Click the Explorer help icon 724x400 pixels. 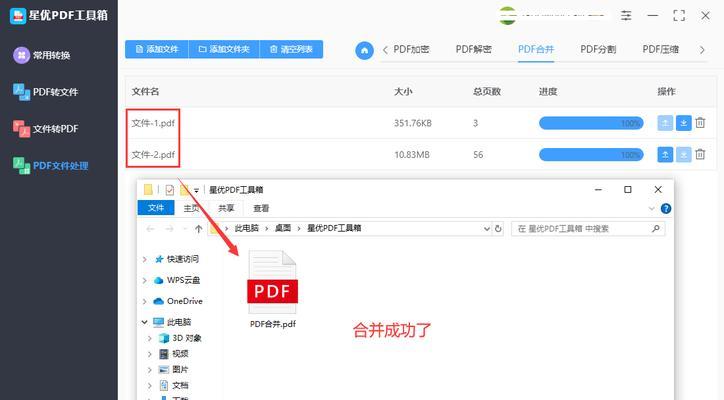[666, 209]
